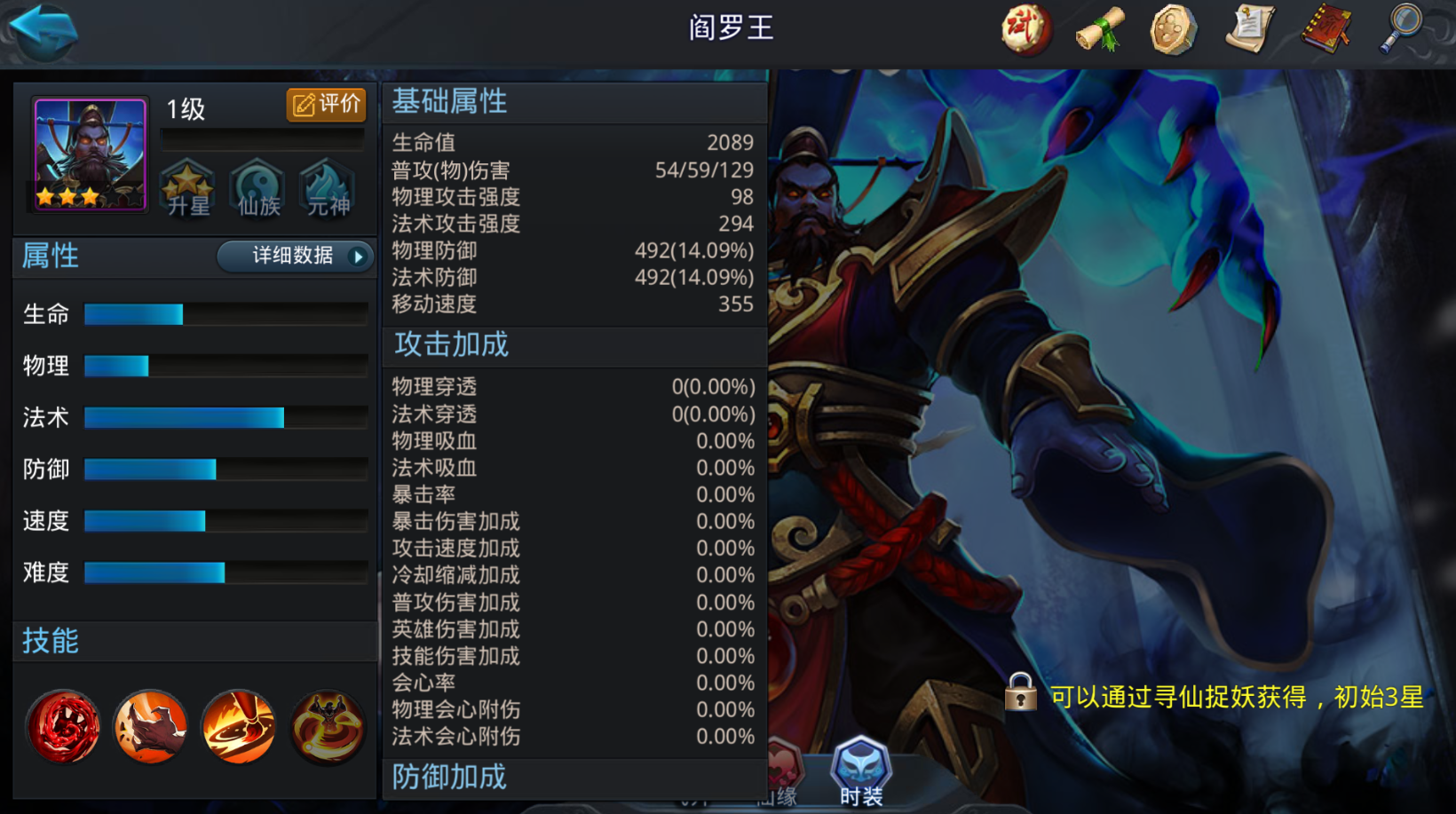Tap the second skill icon with beast

(x=151, y=727)
